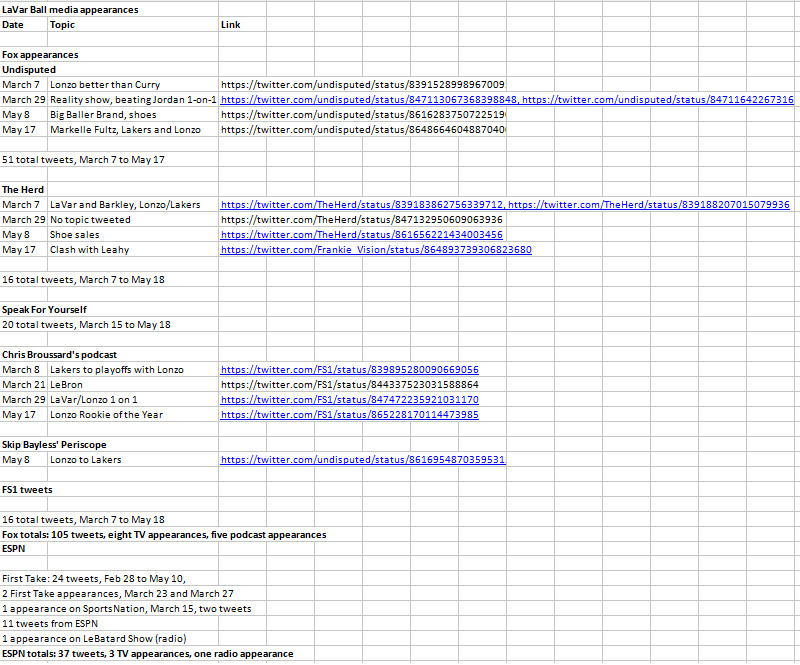Select the 'LaVar Ball media appearances' title cell
The height and width of the screenshot is (665, 800).
(70, 10)
